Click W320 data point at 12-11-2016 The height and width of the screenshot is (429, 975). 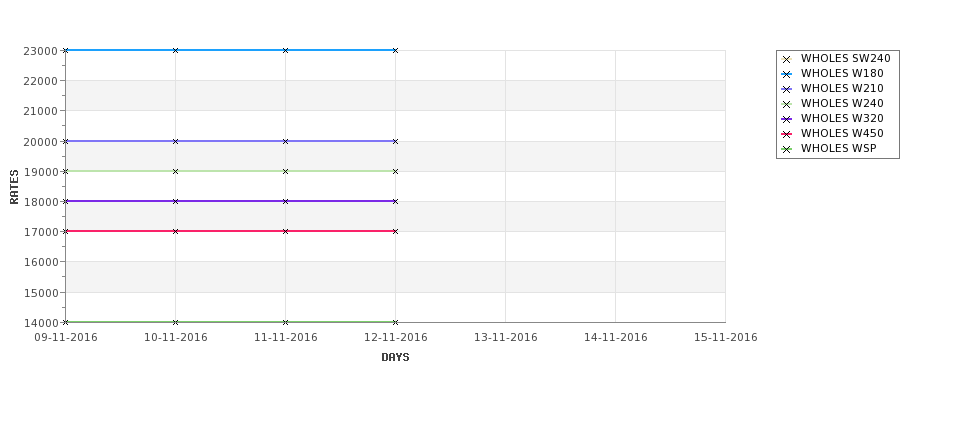coord(395,201)
